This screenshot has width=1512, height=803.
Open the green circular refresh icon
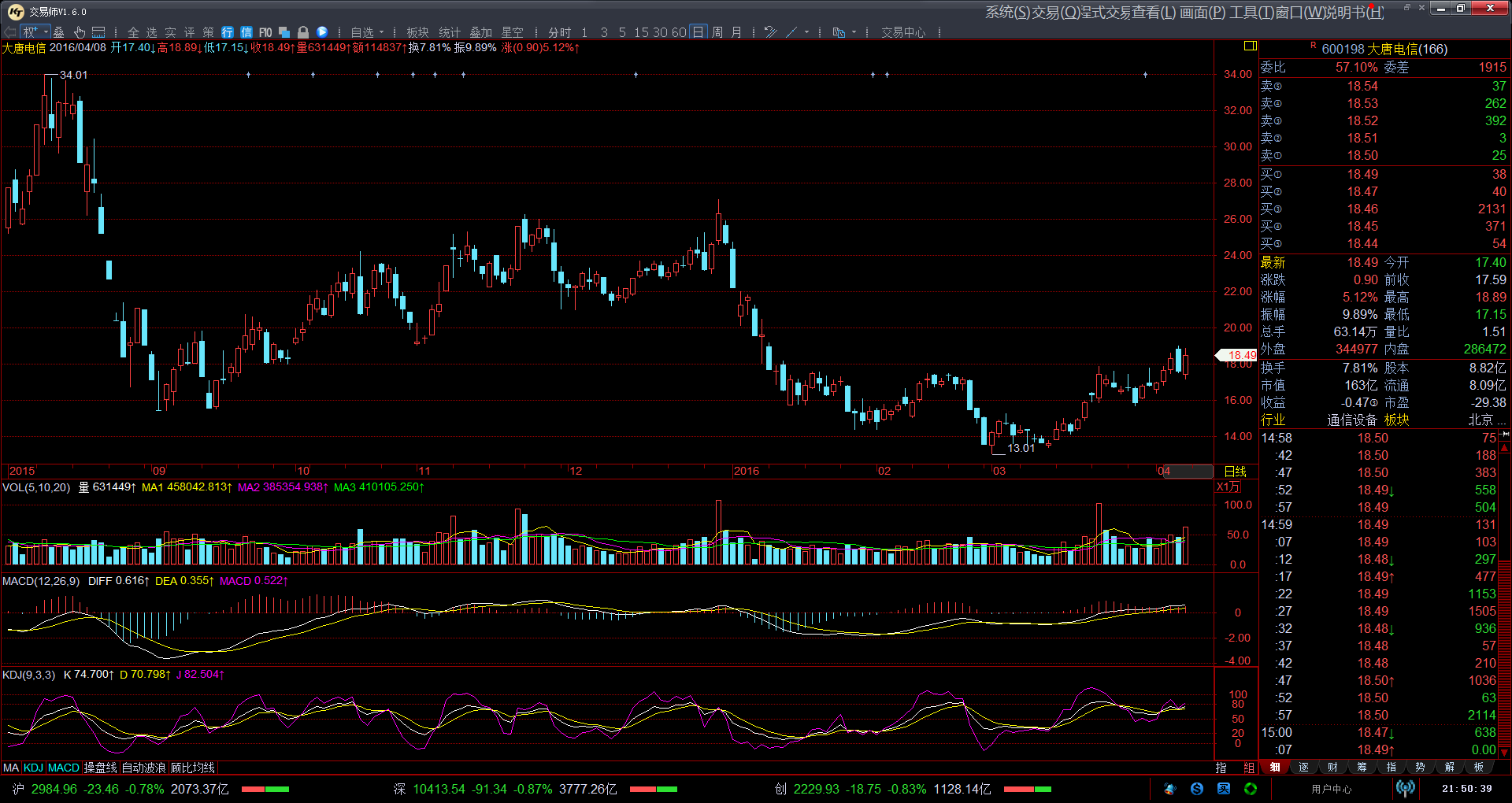pos(1251,789)
